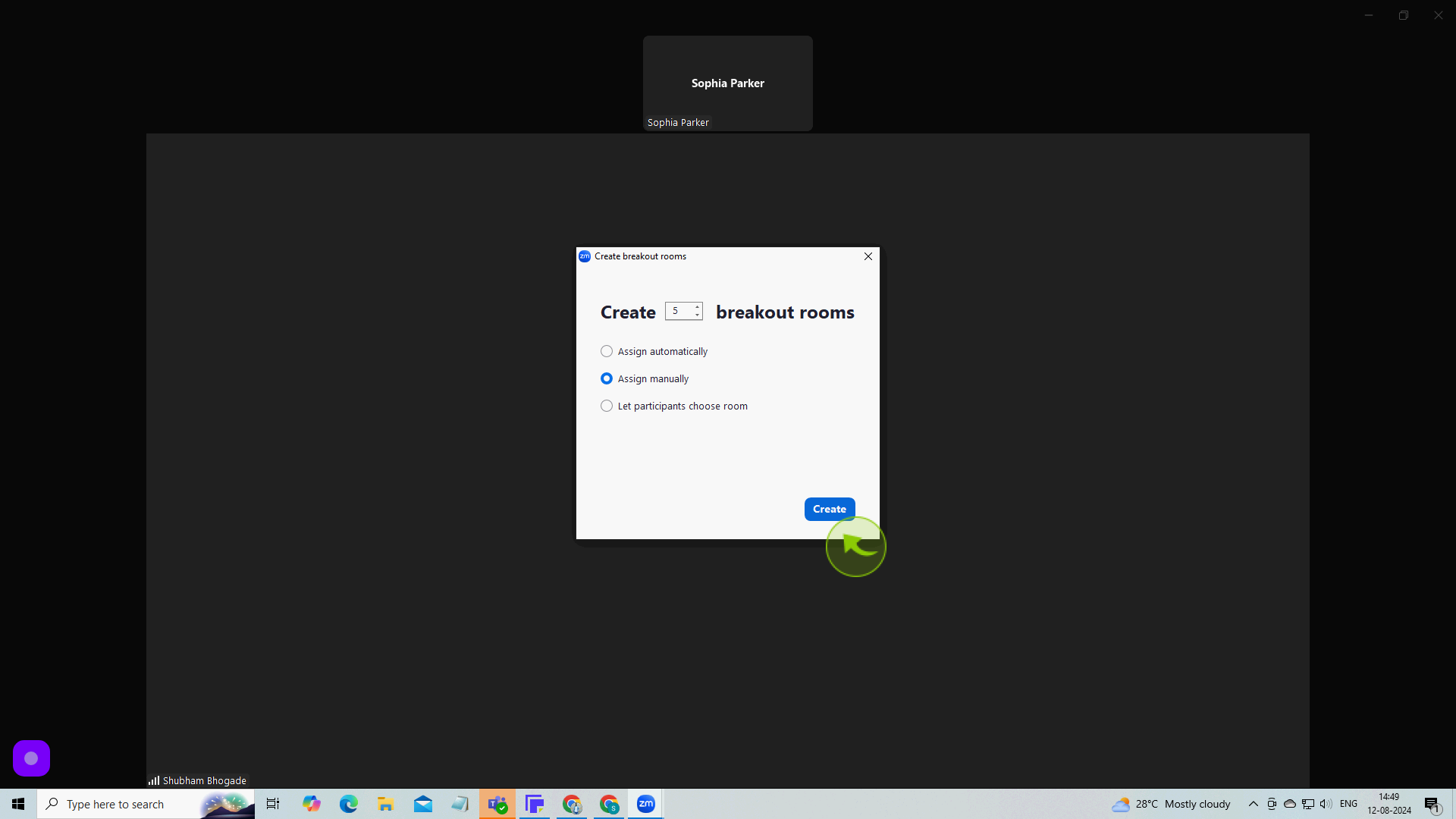Click the recording indicator icon bottom left
Viewport: 1456px width, 819px height.
coord(31,758)
